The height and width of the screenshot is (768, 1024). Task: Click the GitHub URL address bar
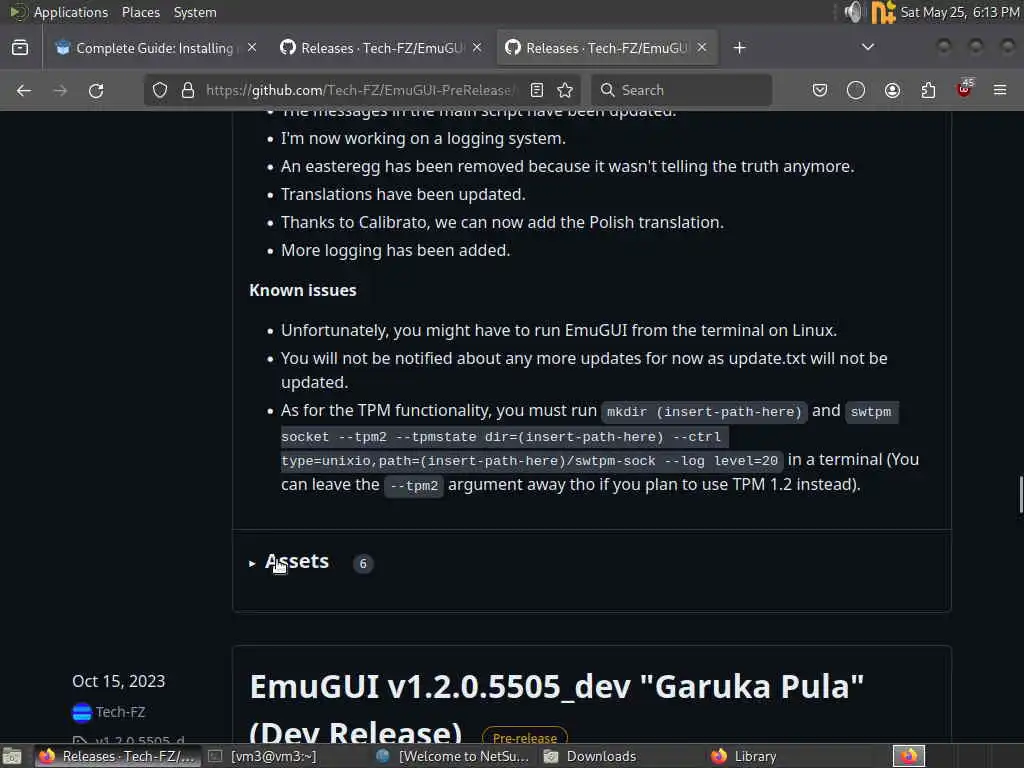click(359, 90)
